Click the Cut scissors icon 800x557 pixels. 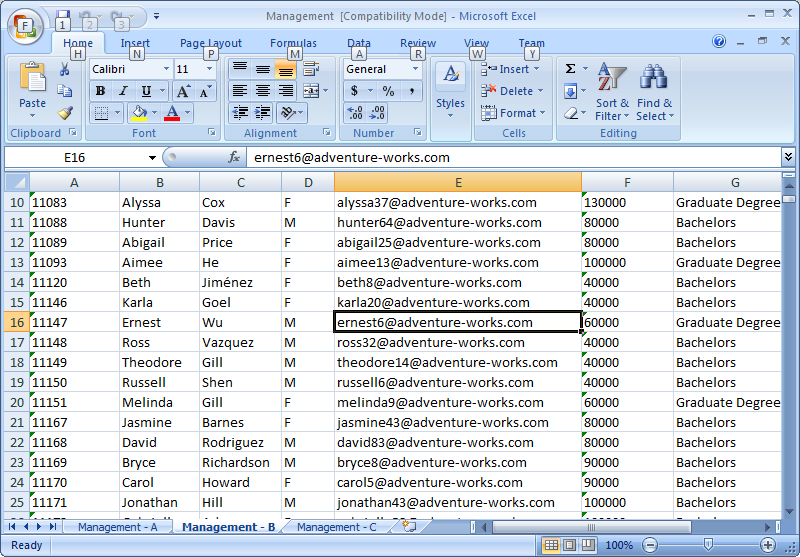pyautogui.click(x=64, y=69)
